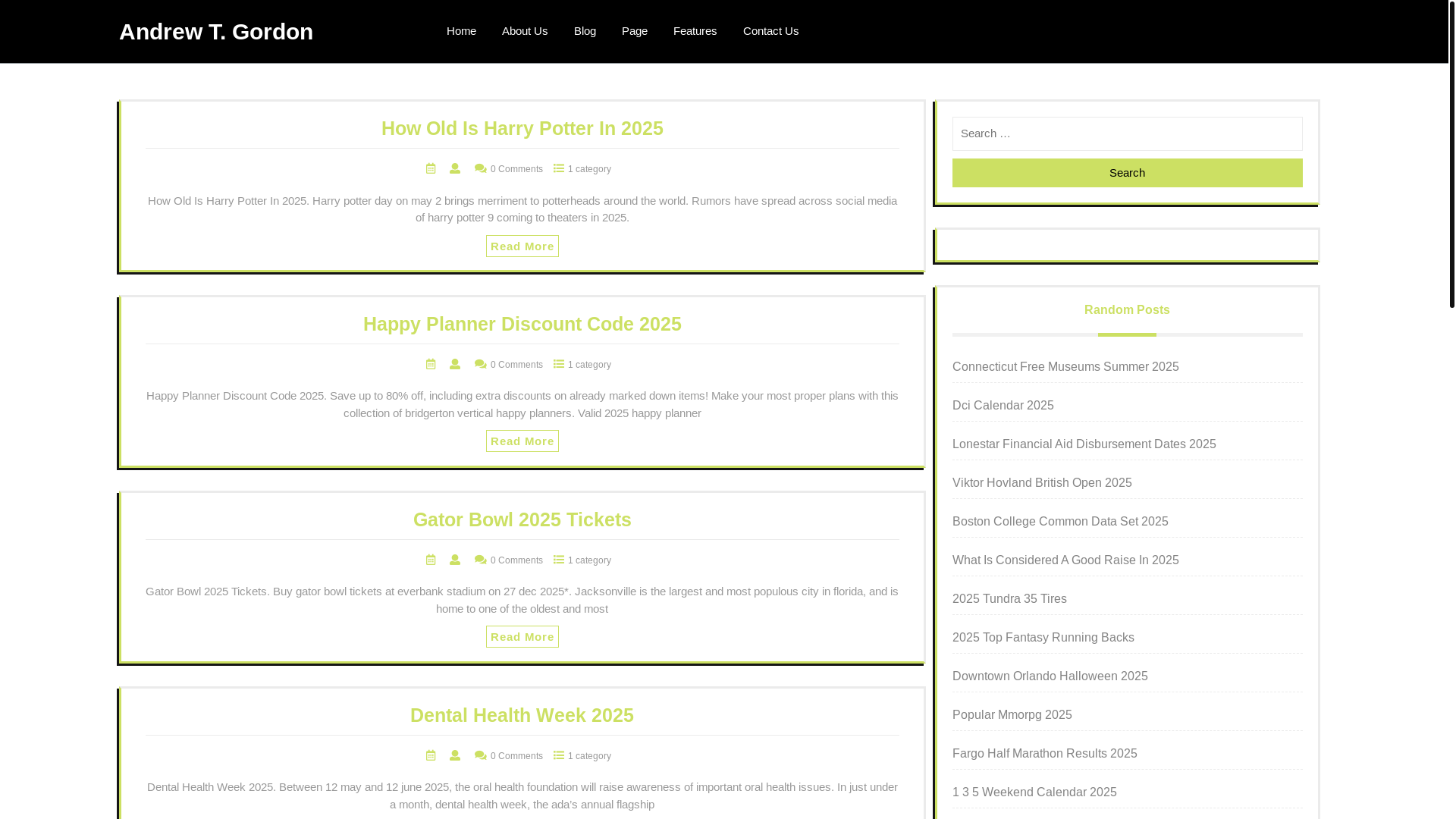This screenshot has width=1456, height=819.
Task: Open Gator Bowl 2025 Tickets title
Action: [522, 519]
